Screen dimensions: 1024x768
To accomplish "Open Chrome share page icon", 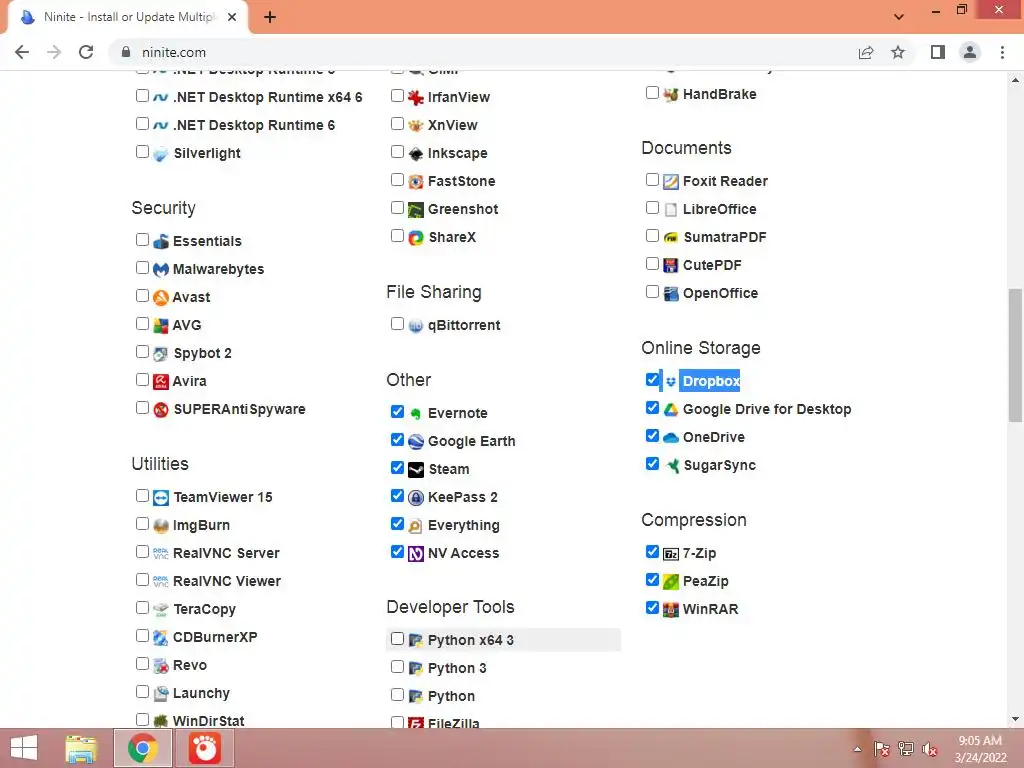I will (866, 52).
